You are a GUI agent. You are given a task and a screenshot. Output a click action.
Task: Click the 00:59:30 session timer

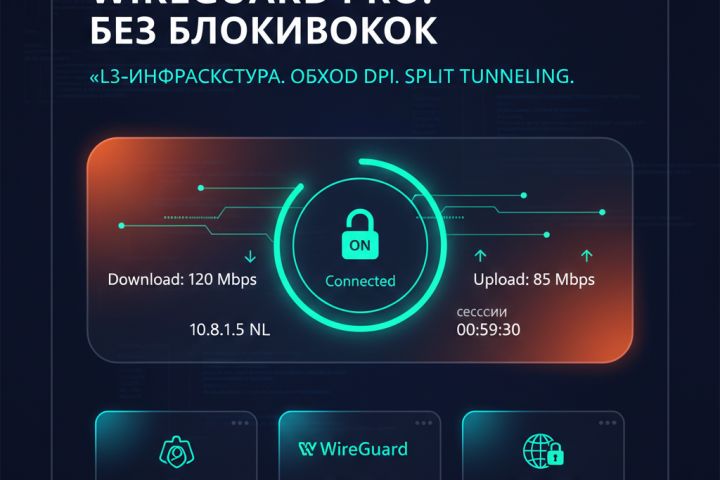point(488,329)
